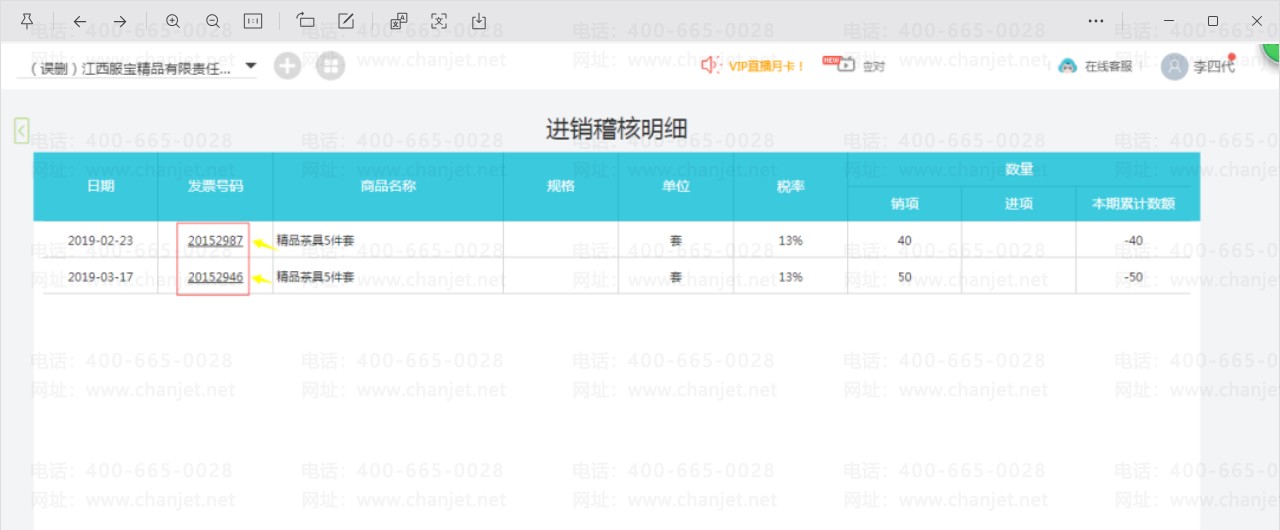This screenshot has width=1280, height=530.
Task: Zoom out of the picture
Action: 213,21
